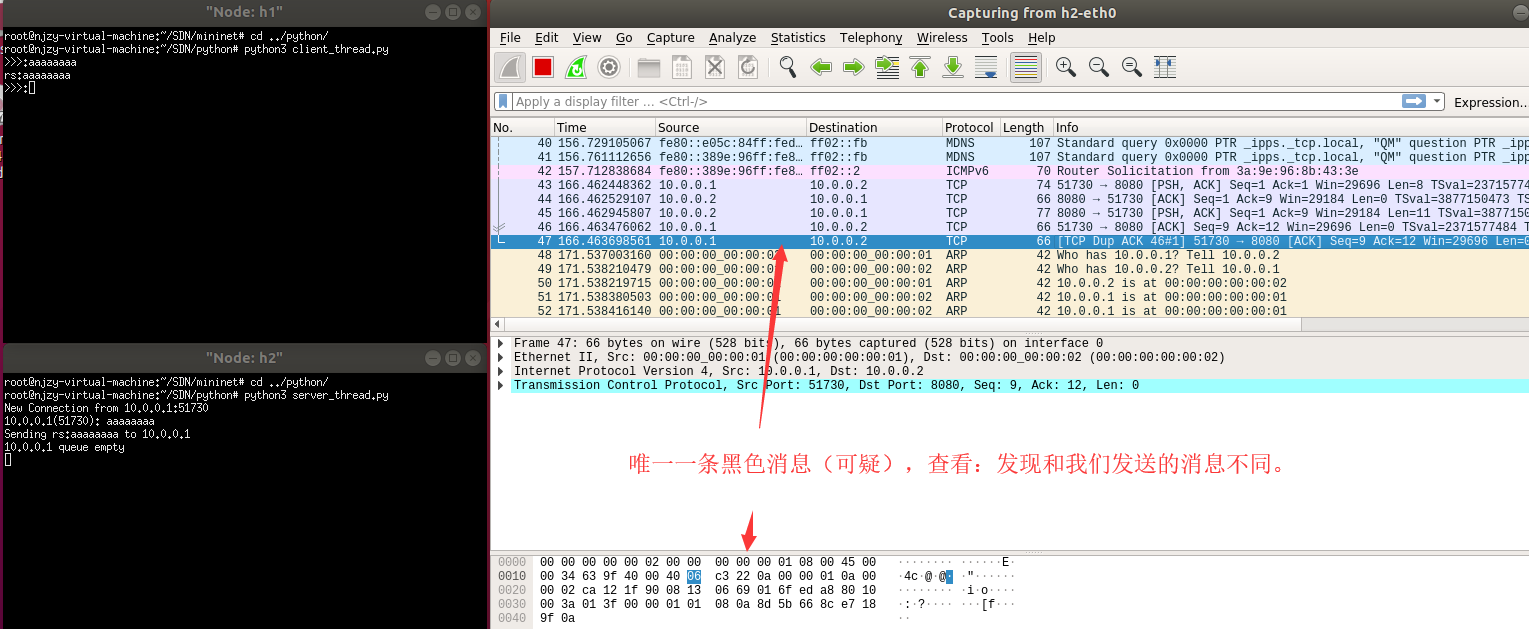Apply display filter arrow button
The image size is (1529, 629).
click(1414, 101)
